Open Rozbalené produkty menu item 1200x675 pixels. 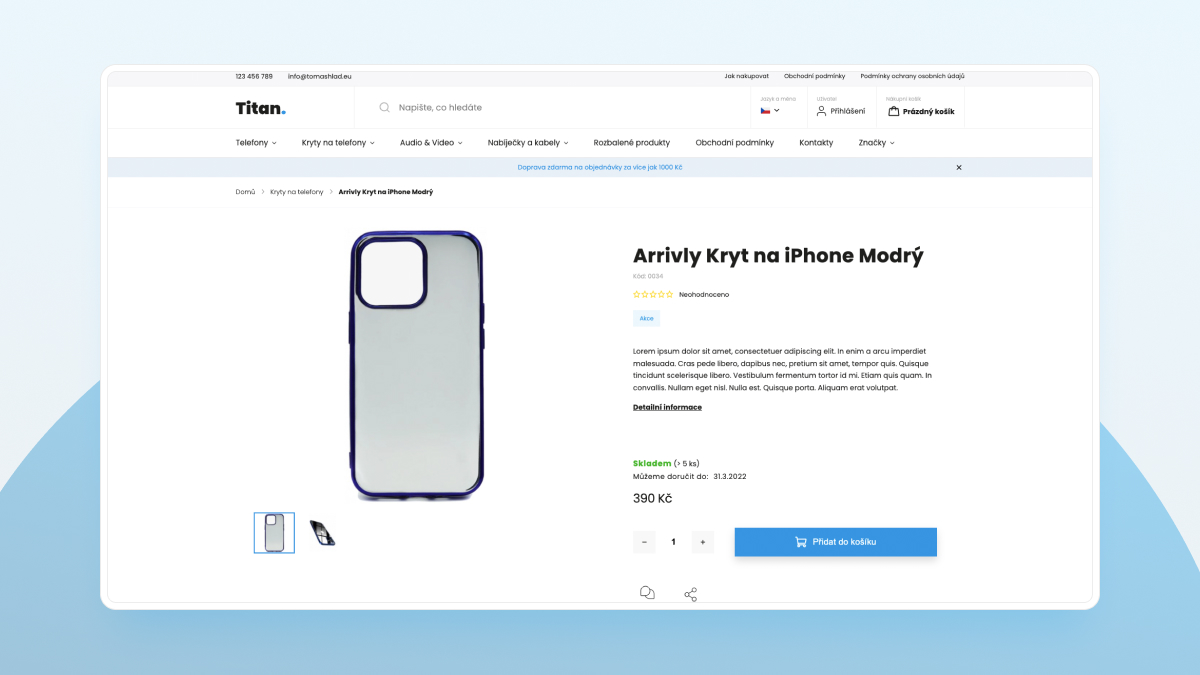pos(632,143)
